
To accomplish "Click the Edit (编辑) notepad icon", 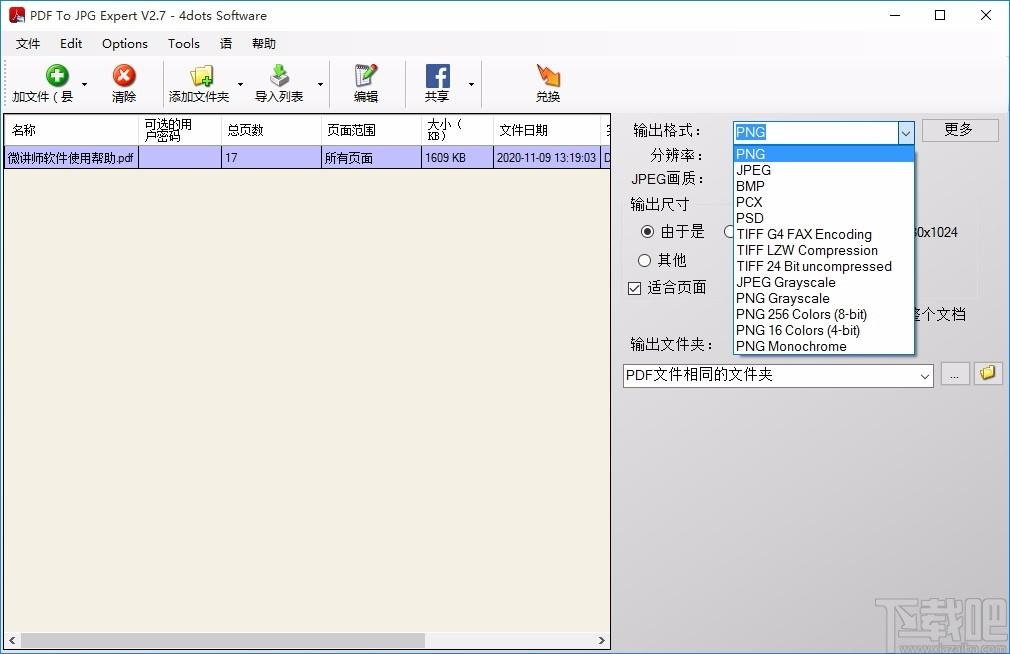I will click(x=366, y=75).
